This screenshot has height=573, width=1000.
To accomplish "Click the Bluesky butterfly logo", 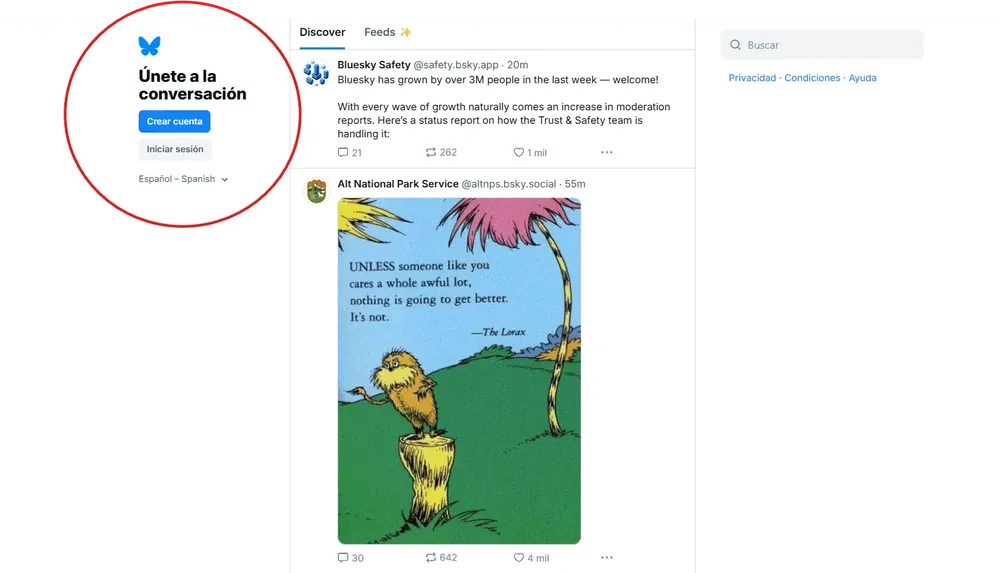I will tap(149, 46).
